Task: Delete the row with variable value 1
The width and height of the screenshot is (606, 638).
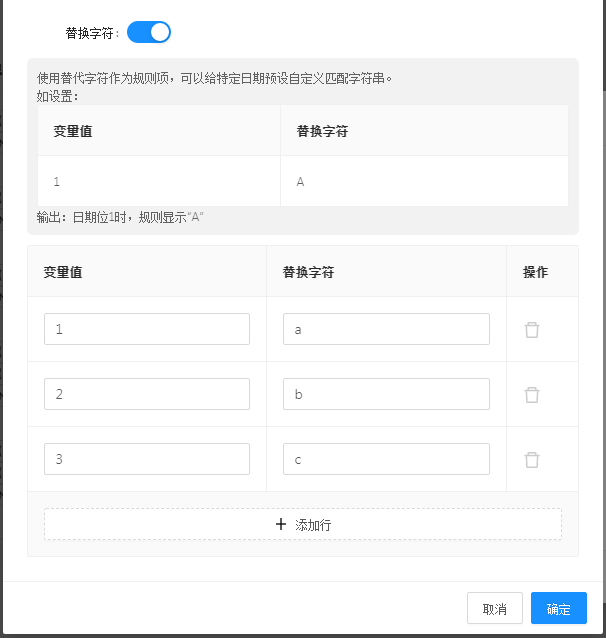Action: 532,330
